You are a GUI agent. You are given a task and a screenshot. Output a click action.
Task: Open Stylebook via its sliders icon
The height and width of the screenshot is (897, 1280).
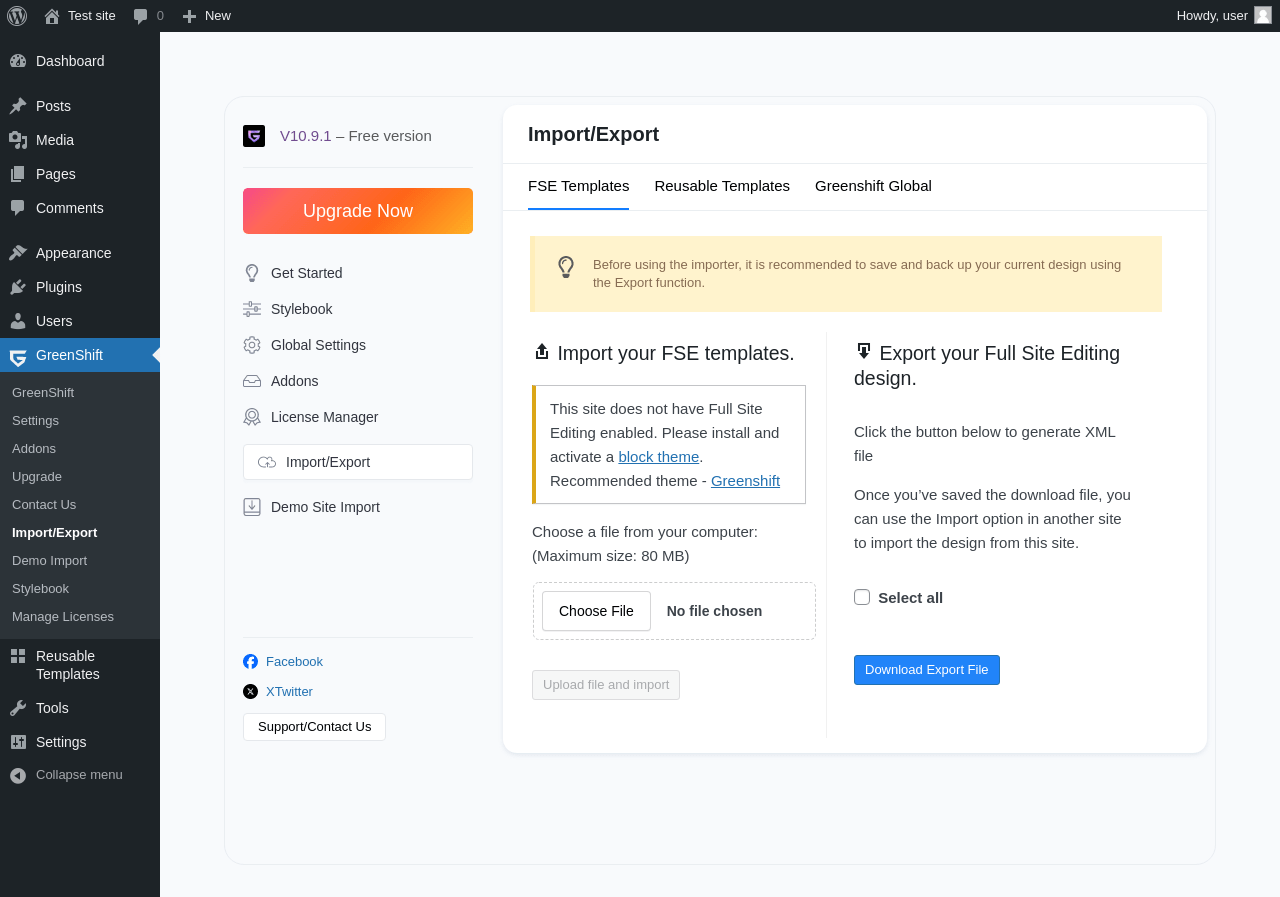[252, 309]
